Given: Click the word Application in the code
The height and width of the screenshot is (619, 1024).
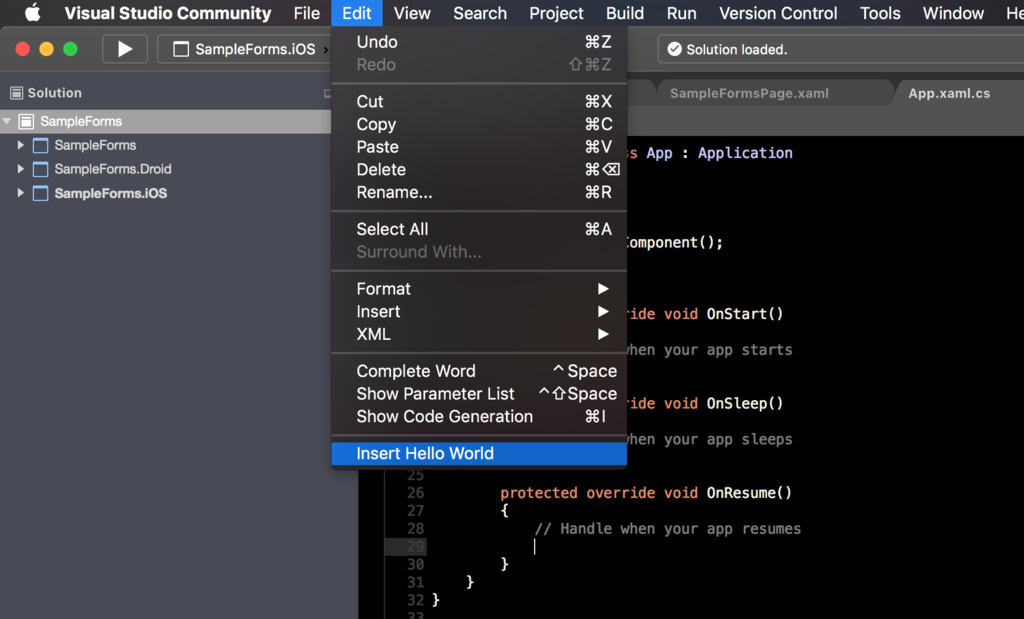Looking at the screenshot, I should click(745, 153).
